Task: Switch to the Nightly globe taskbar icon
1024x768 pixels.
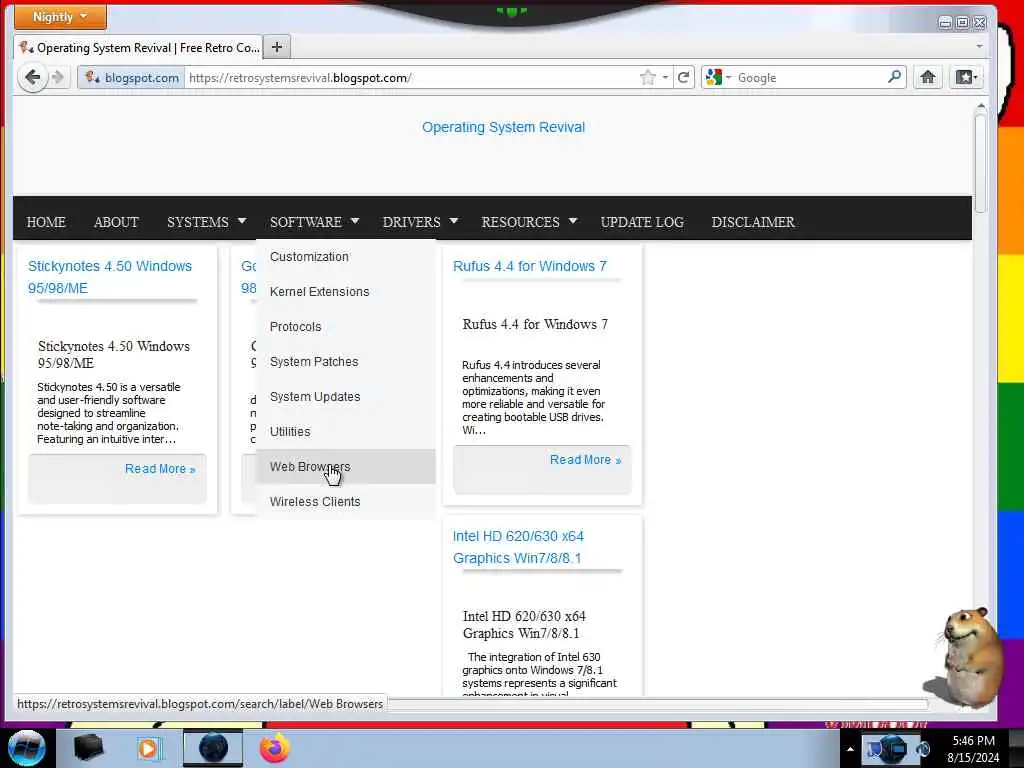Action: [x=213, y=748]
